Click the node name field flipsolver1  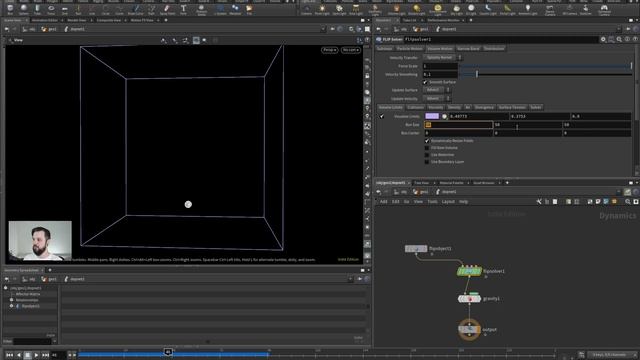501,39
